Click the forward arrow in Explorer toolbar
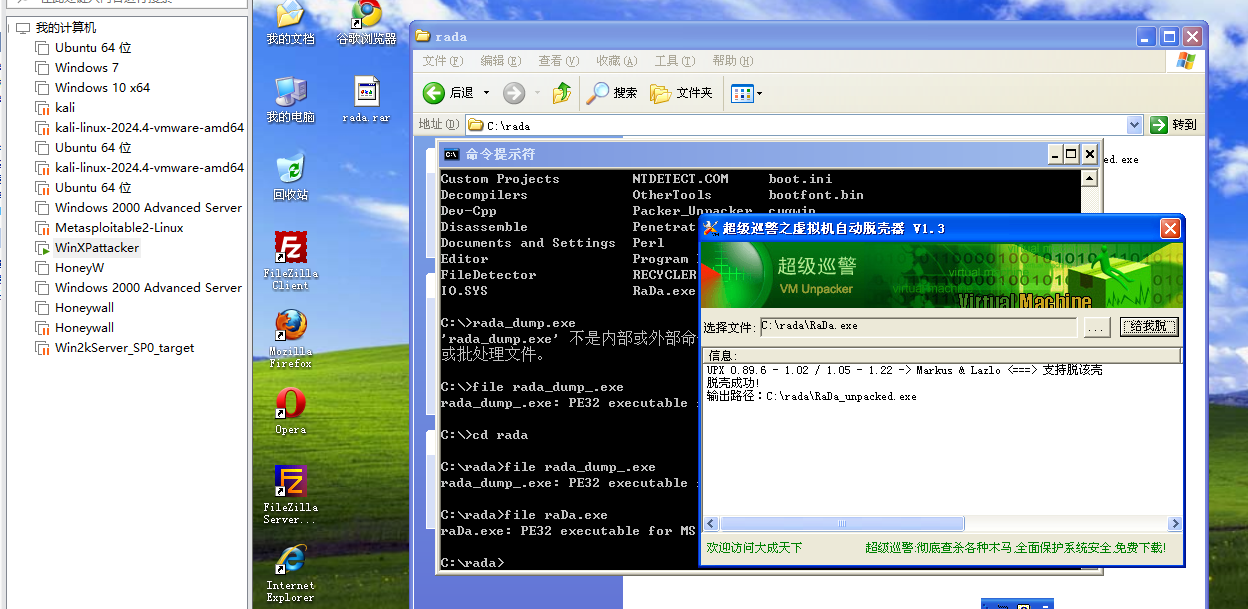 pyautogui.click(x=514, y=93)
